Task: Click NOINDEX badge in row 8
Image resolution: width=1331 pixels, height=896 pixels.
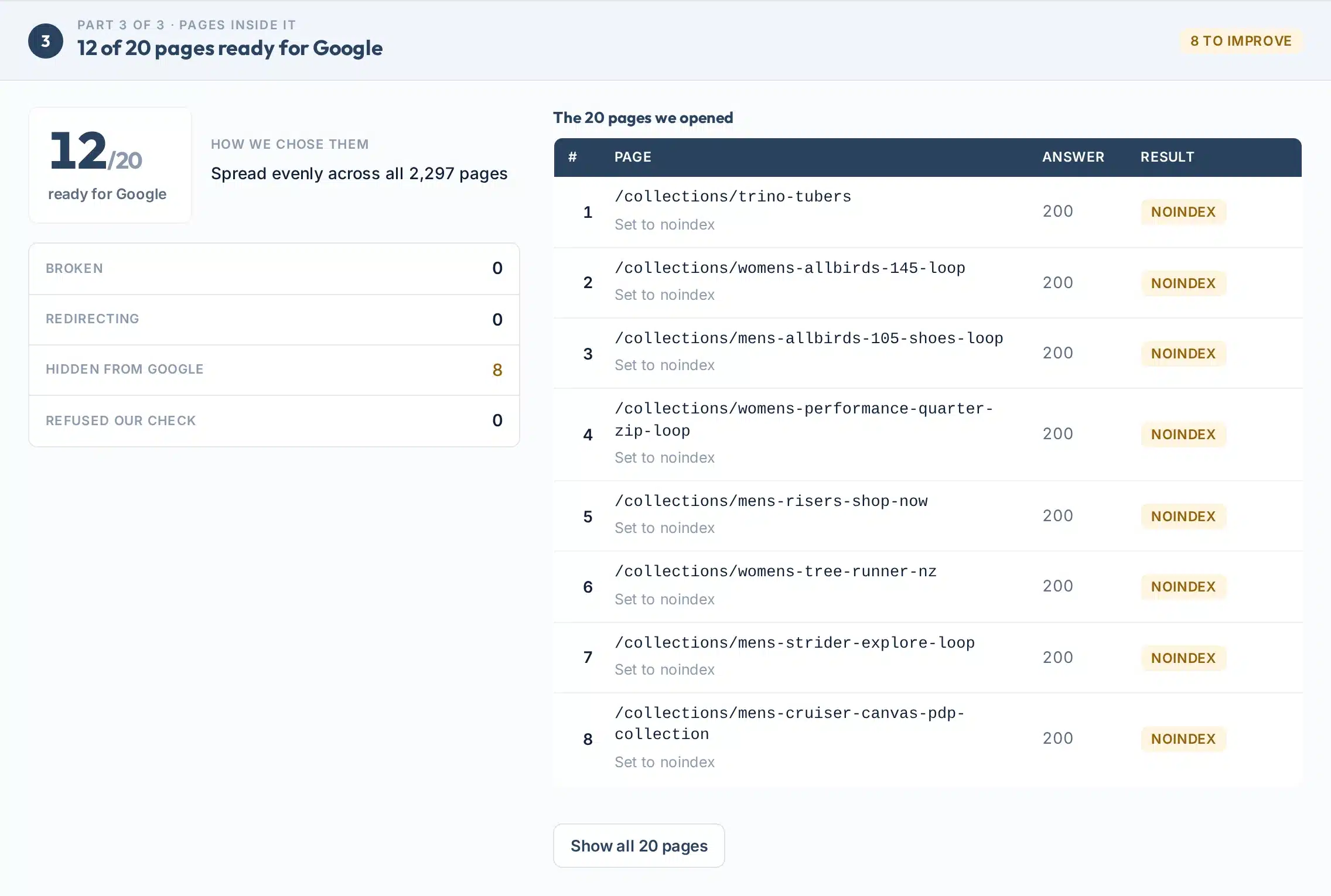Action: (1183, 739)
